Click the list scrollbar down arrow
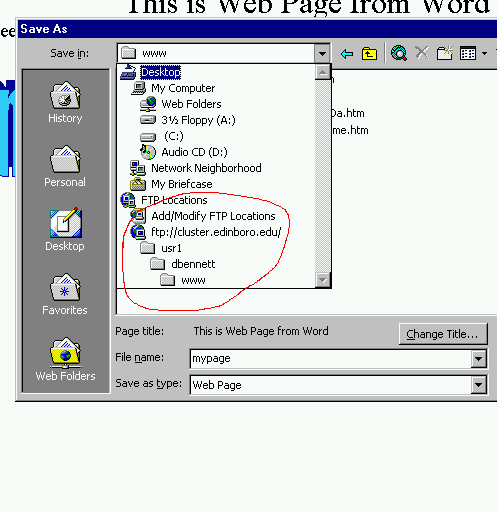 click(322, 280)
